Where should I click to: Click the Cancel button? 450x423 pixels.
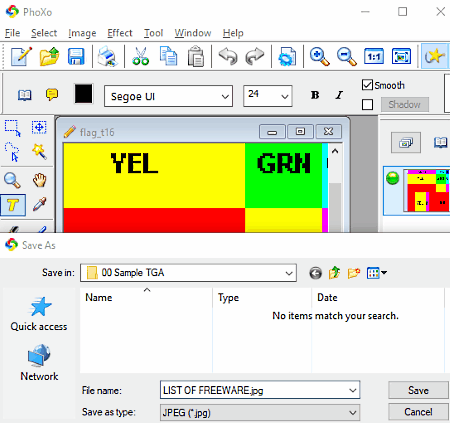pos(418,412)
